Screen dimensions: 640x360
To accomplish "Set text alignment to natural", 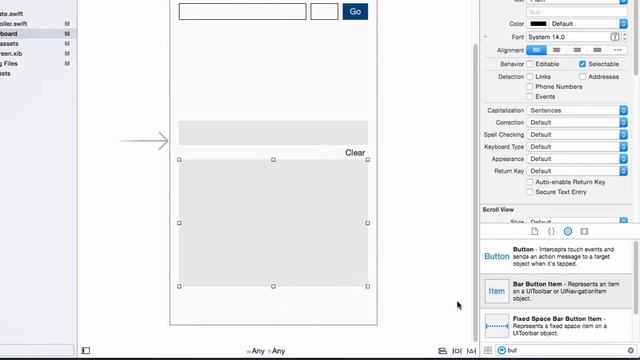I will click(618, 50).
